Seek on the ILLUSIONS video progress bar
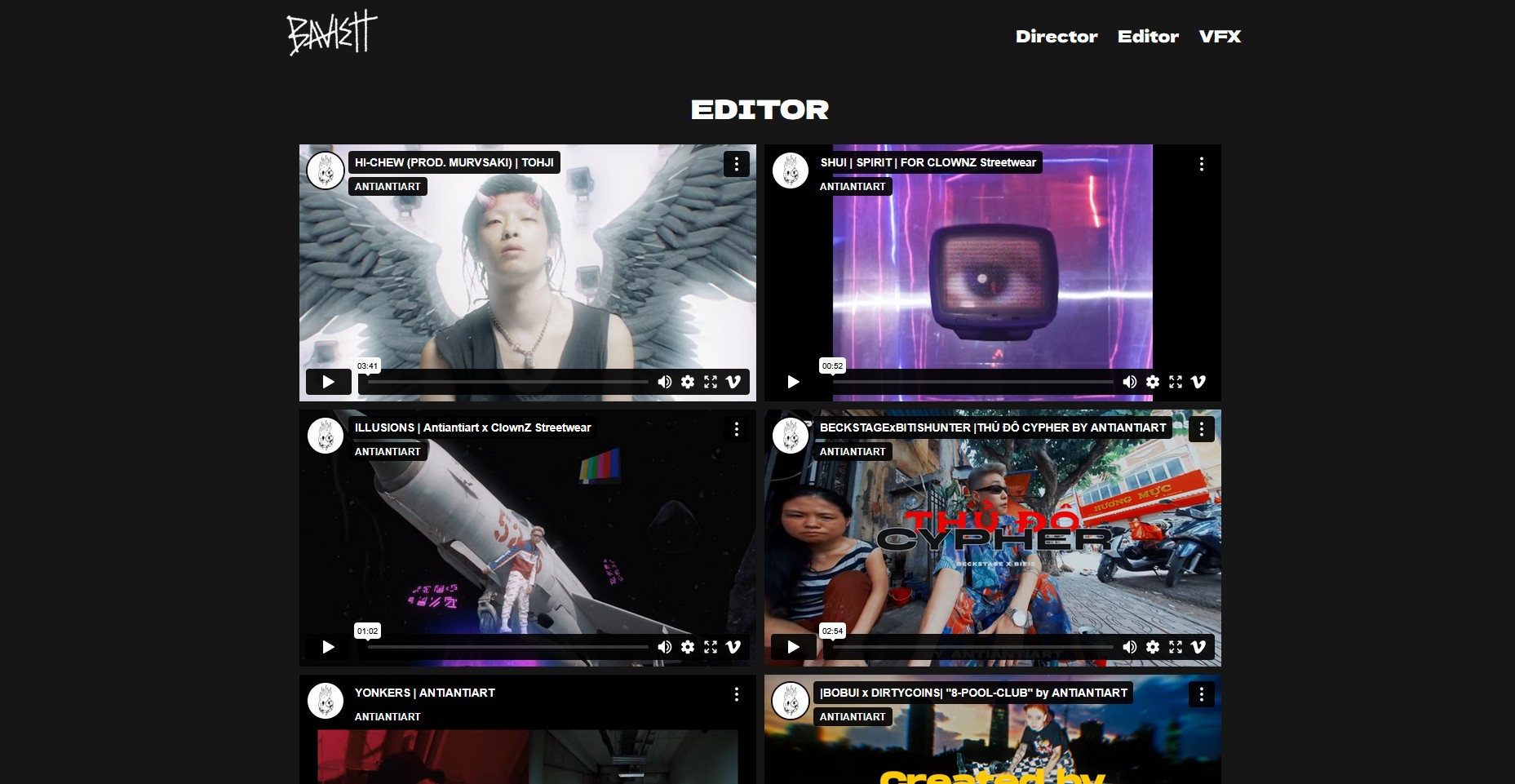Image resolution: width=1515 pixels, height=784 pixels. (507, 647)
